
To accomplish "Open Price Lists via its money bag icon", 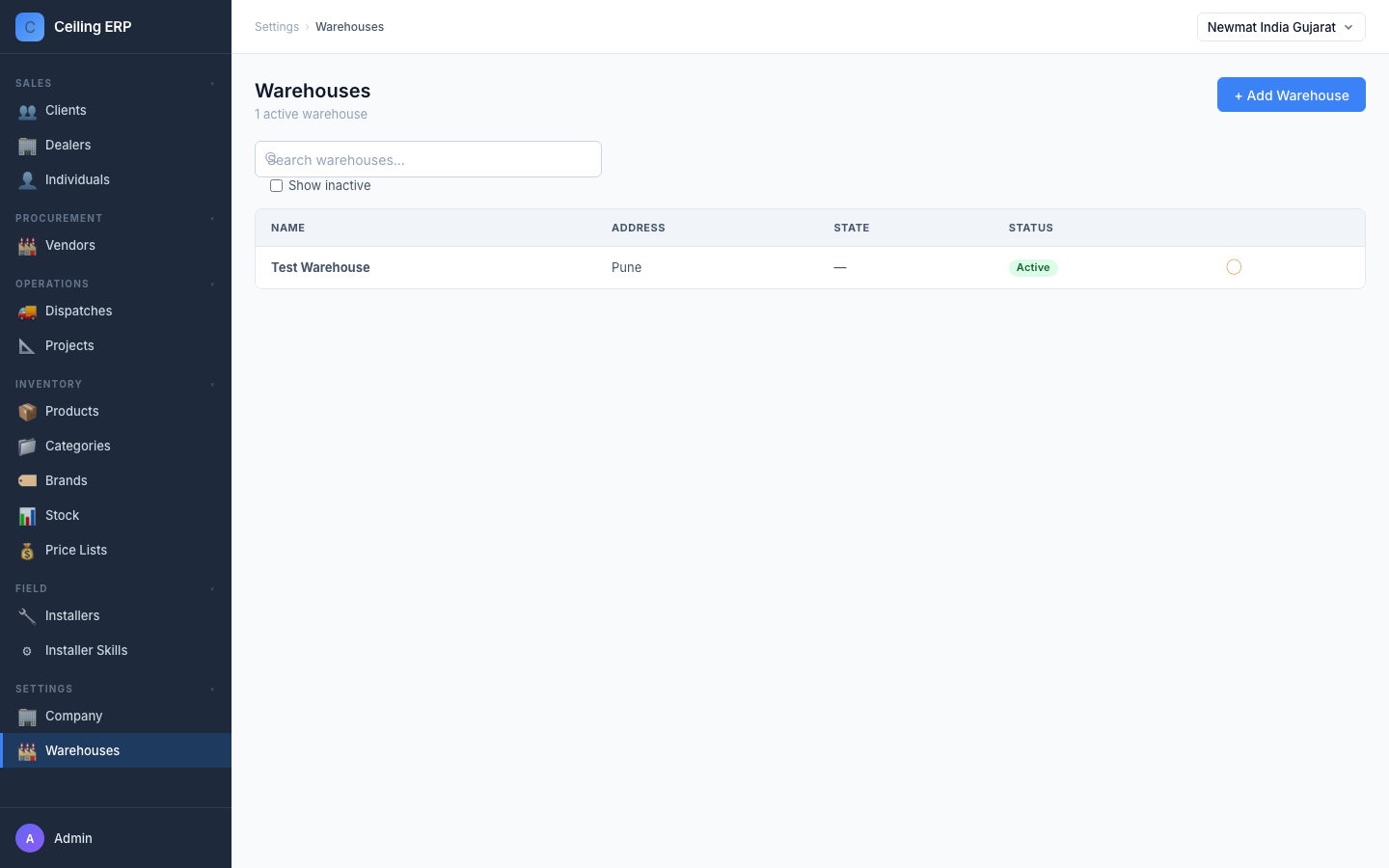I will 27,551.
